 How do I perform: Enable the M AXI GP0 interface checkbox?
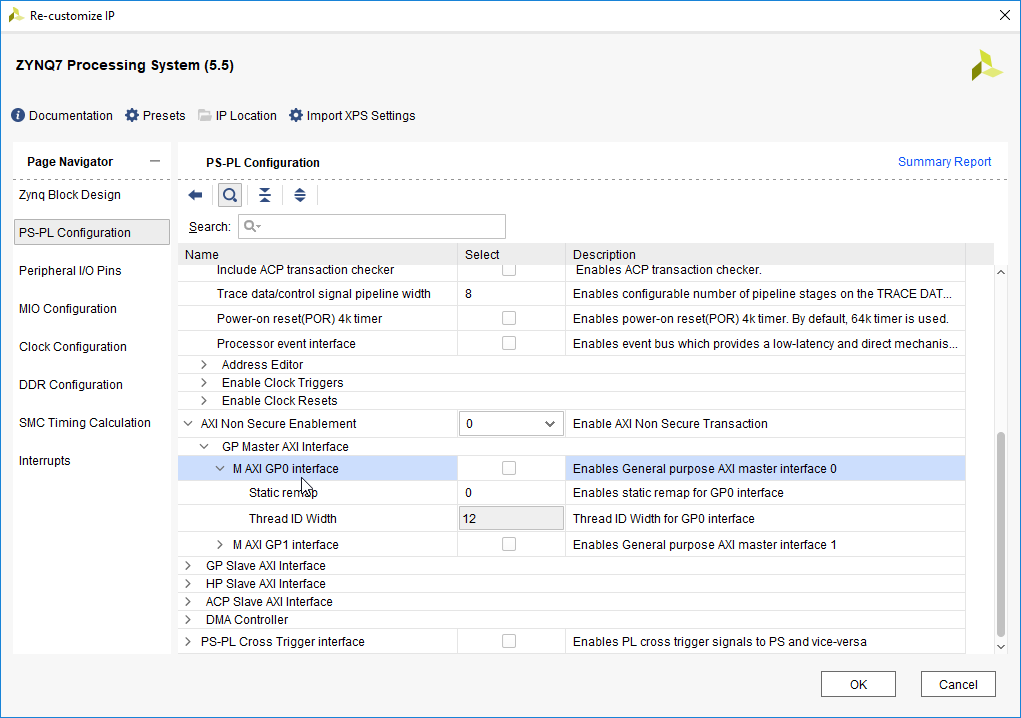click(x=509, y=468)
